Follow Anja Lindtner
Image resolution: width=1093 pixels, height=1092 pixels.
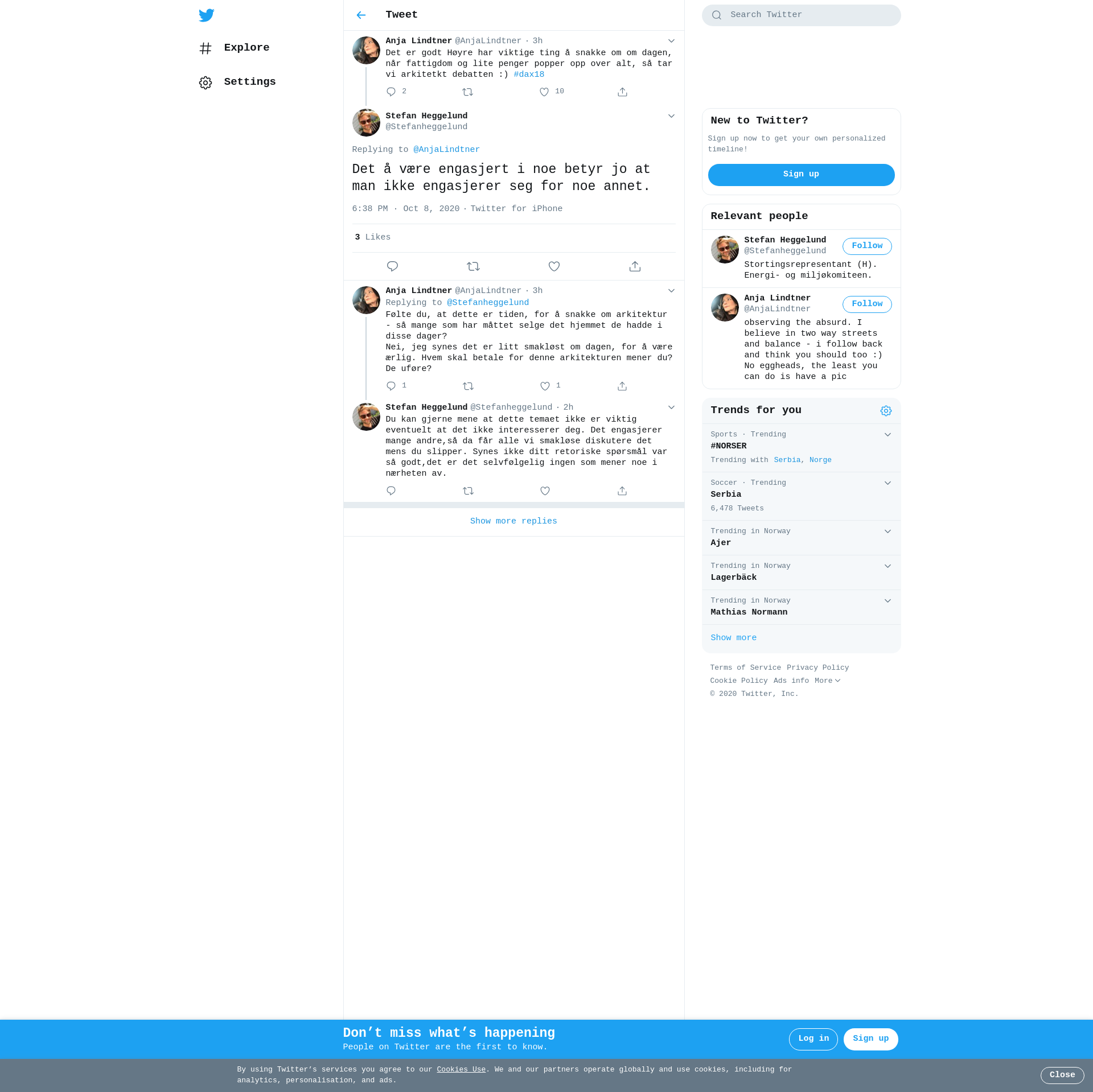point(867,304)
